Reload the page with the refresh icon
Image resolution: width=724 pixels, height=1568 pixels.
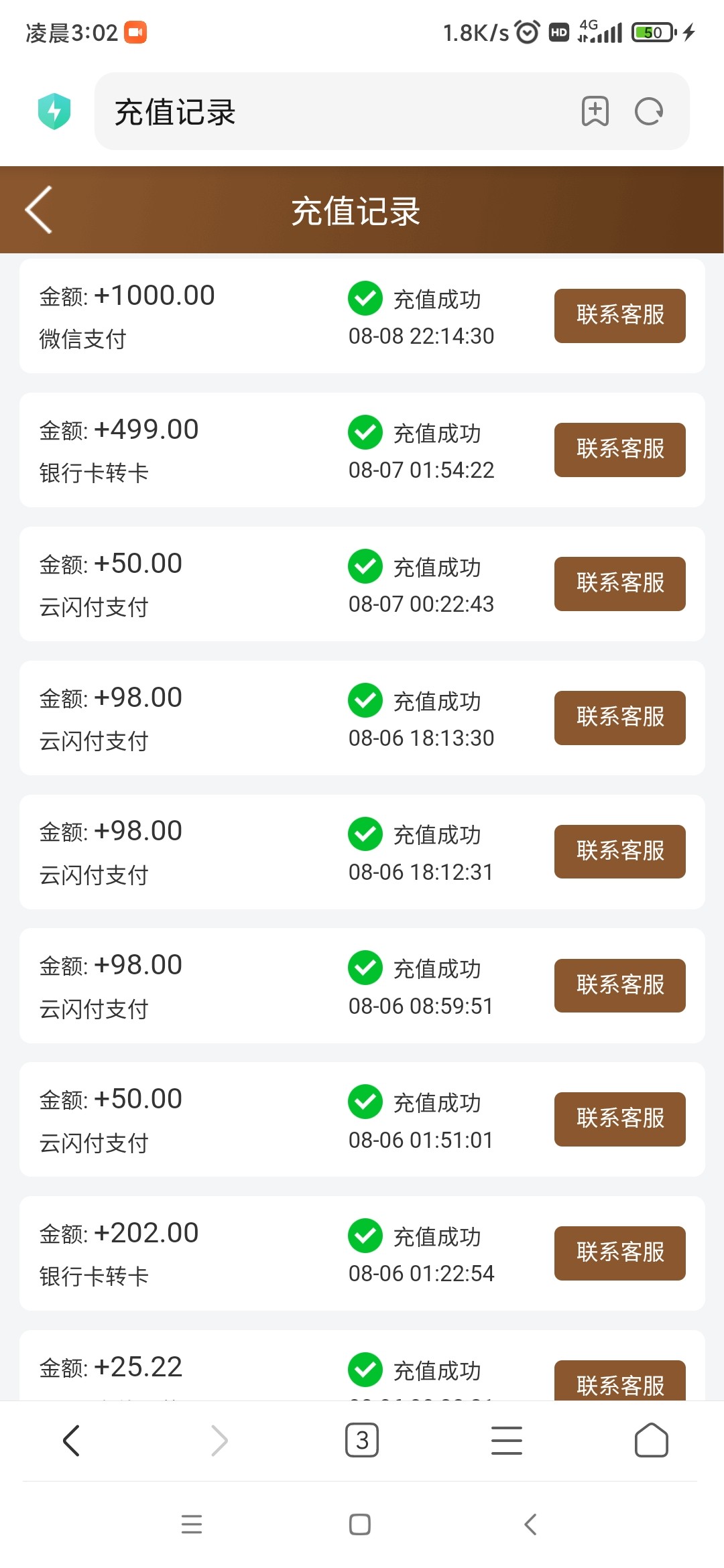[x=648, y=111]
